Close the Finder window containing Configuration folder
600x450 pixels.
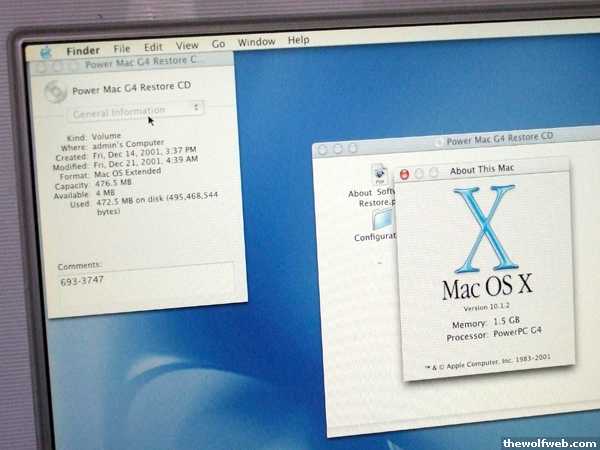[x=322, y=149]
